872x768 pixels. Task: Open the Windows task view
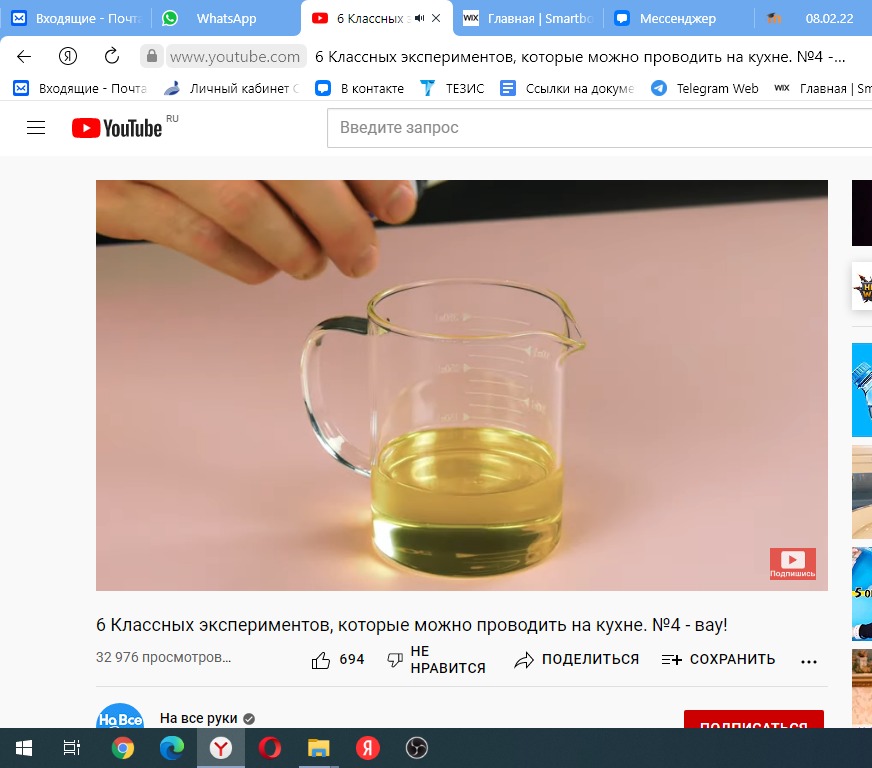(71, 748)
